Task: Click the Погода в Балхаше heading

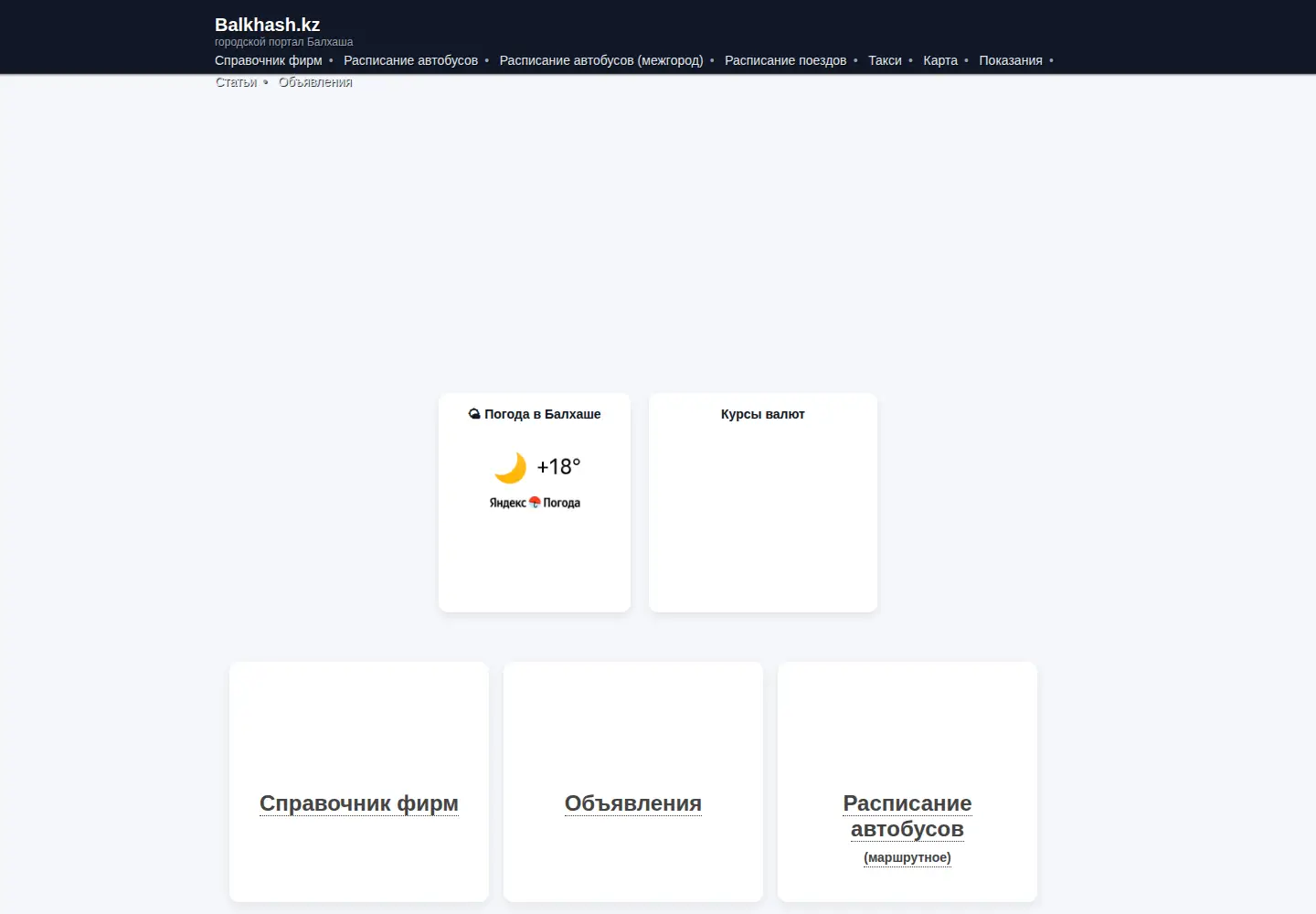Action: [543, 414]
